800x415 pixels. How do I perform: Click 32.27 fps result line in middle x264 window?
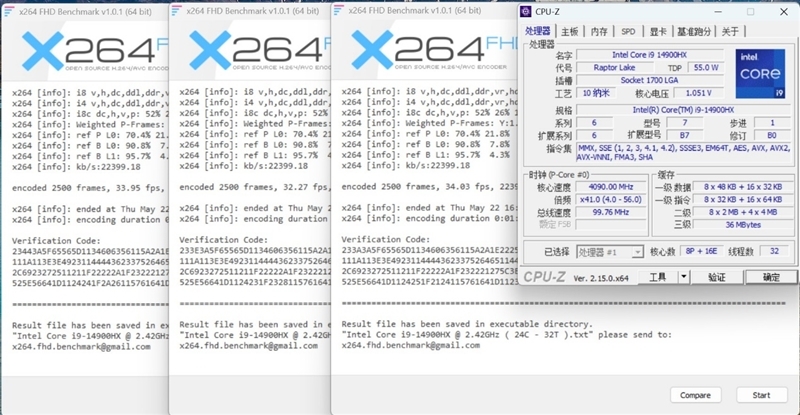click(254, 187)
